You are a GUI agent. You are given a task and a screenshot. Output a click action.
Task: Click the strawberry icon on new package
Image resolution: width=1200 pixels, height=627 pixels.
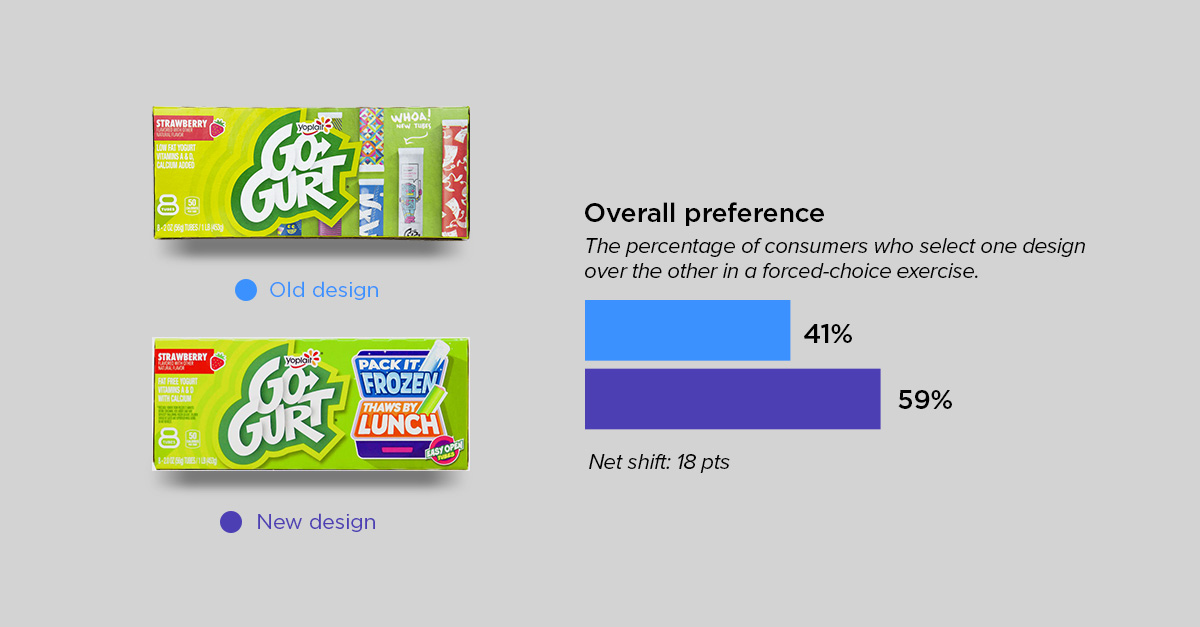tap(217, 361)
